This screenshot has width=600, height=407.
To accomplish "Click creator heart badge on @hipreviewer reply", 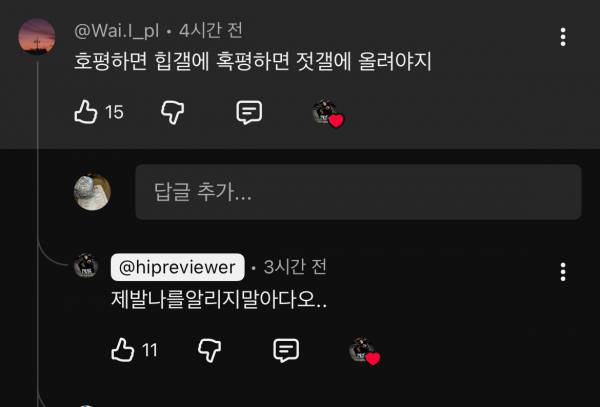I will pos(365,351).
